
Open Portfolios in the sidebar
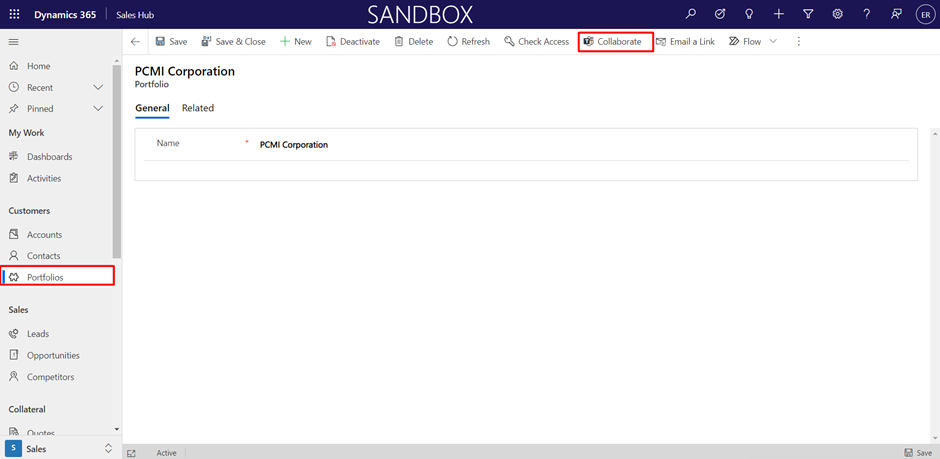(58, 277)
